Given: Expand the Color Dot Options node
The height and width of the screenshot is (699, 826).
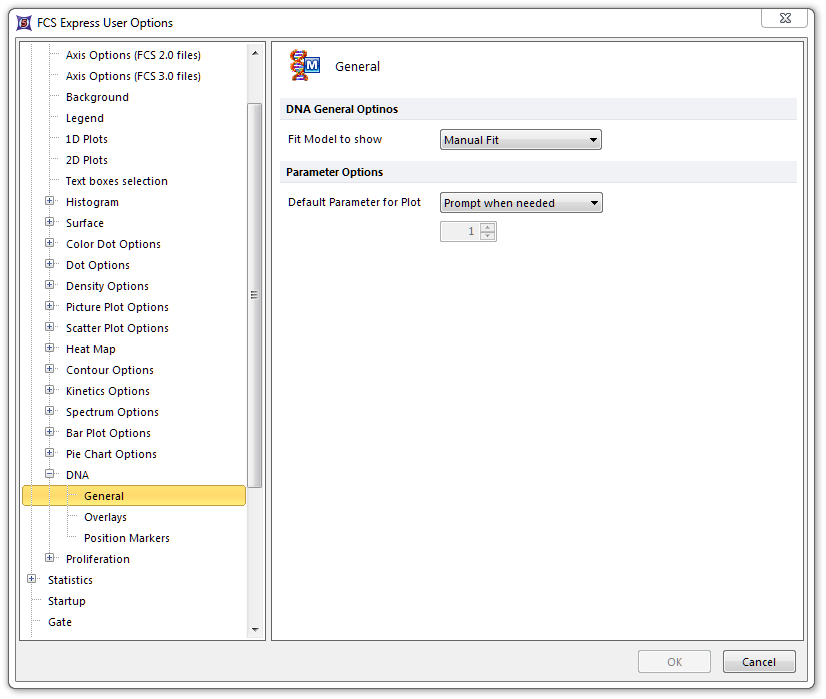Looking at the screenshot, I should click(x=50, y=243).
